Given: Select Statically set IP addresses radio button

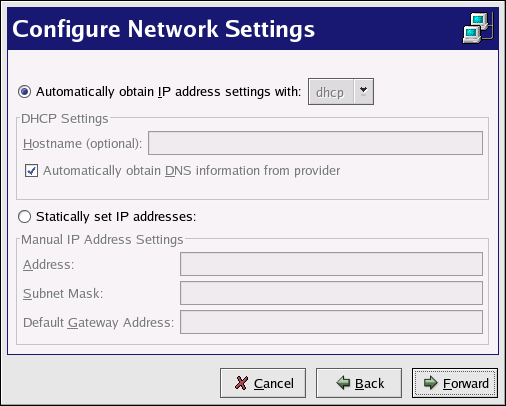Looking at the screenshot, I should (25, 217).
